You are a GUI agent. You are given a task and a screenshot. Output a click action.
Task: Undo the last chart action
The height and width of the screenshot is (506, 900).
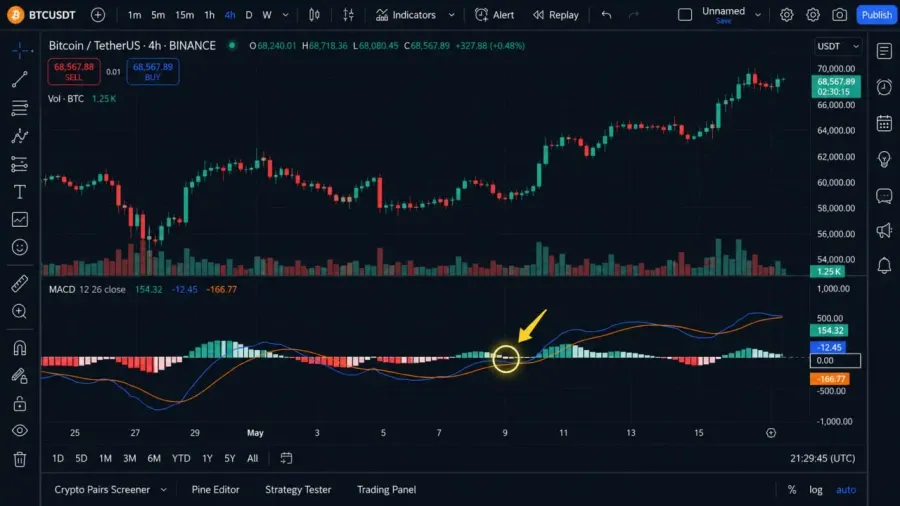point(606,15)
